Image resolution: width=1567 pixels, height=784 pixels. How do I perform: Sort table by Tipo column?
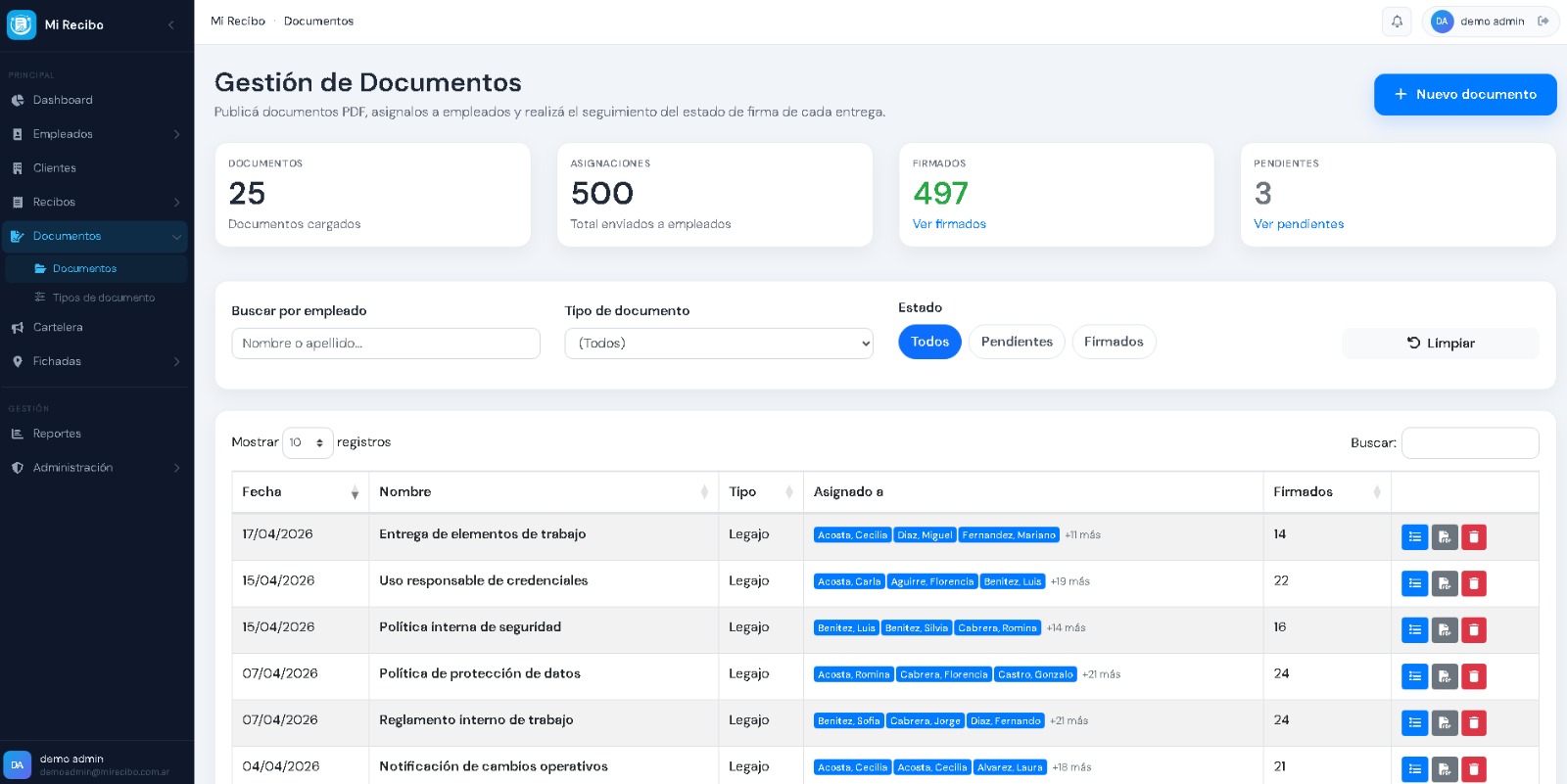761,492
